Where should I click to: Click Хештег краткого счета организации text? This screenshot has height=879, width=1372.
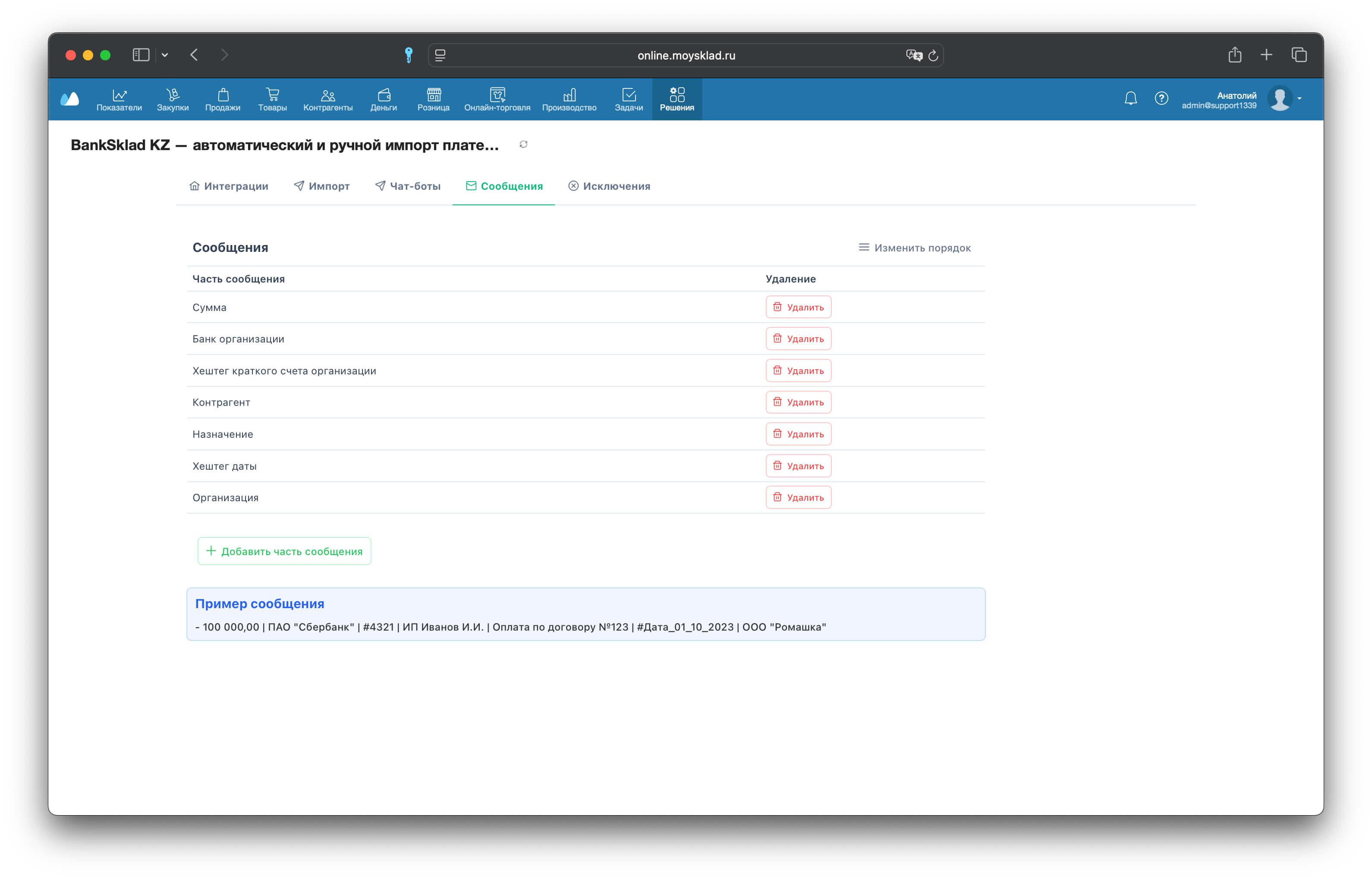pos(284,371)
